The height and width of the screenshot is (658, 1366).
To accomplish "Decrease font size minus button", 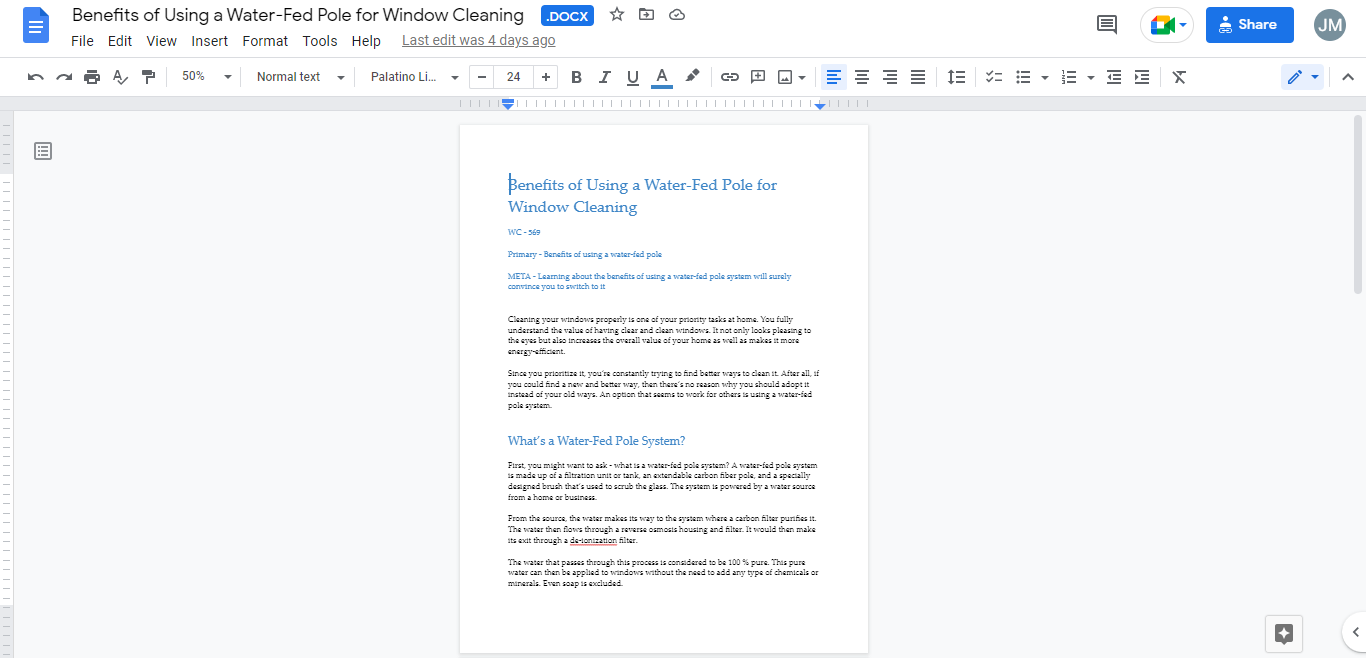I will [x=482, y=77].
